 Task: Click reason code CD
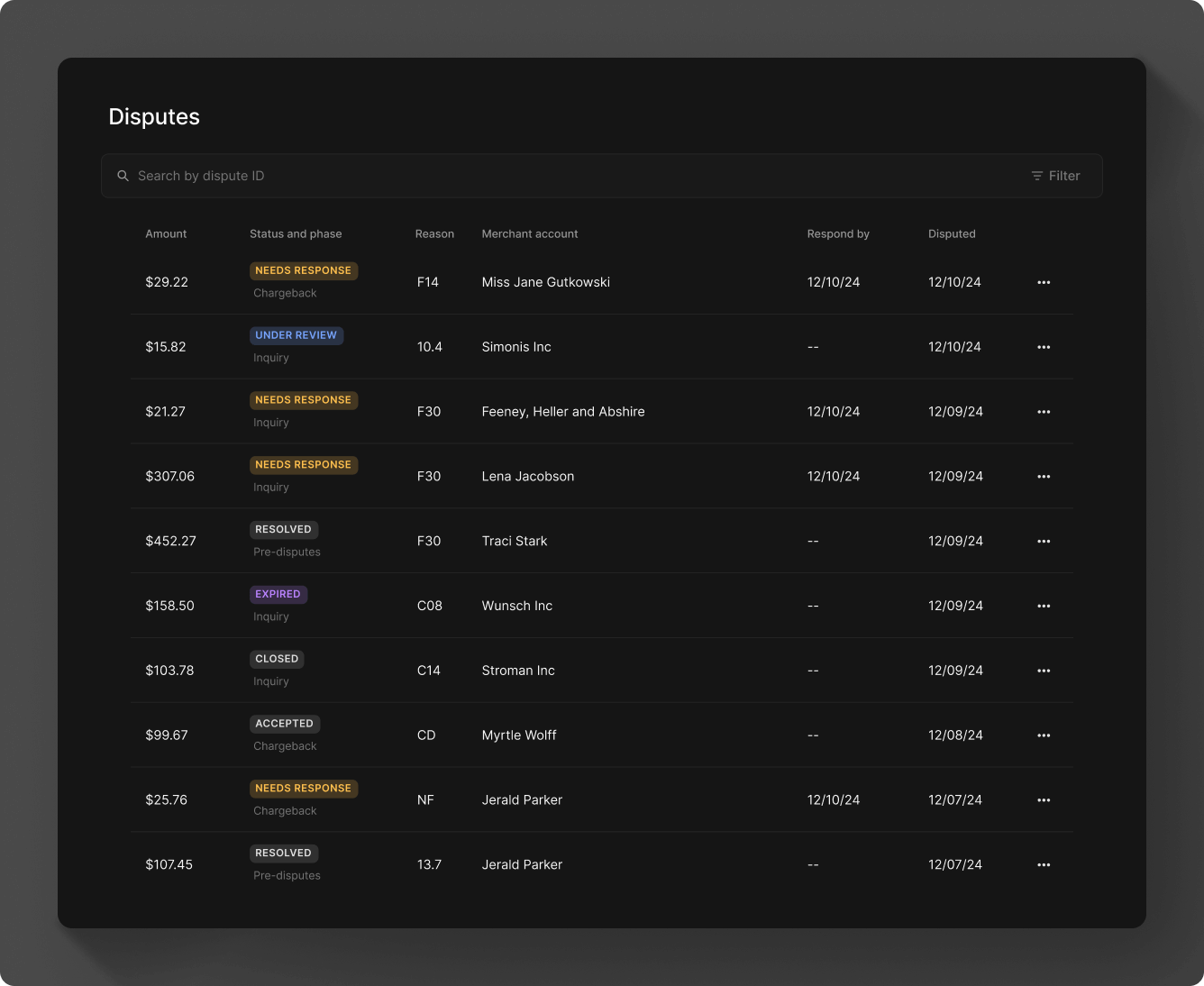(426, 735)
